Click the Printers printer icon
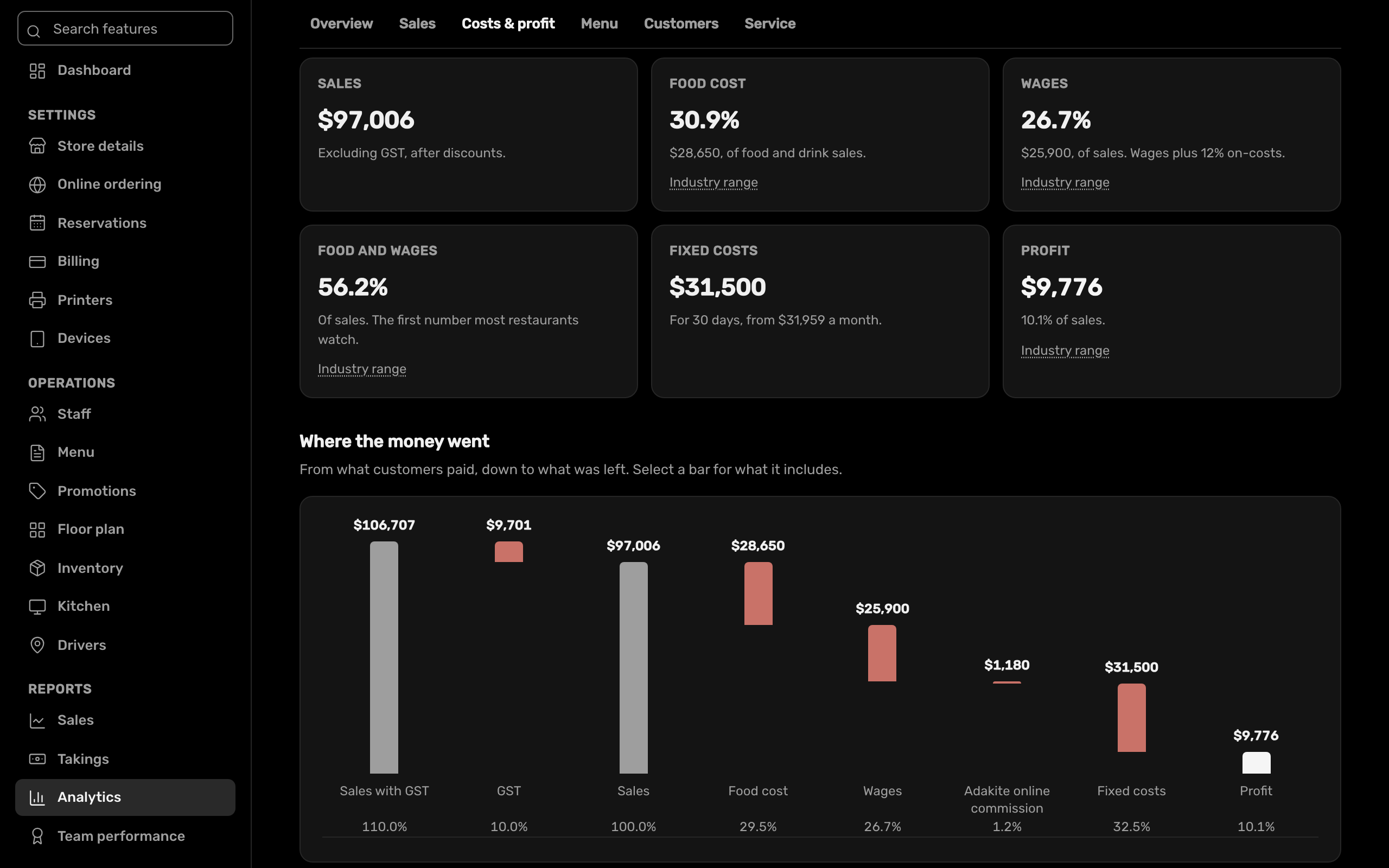 37,300
